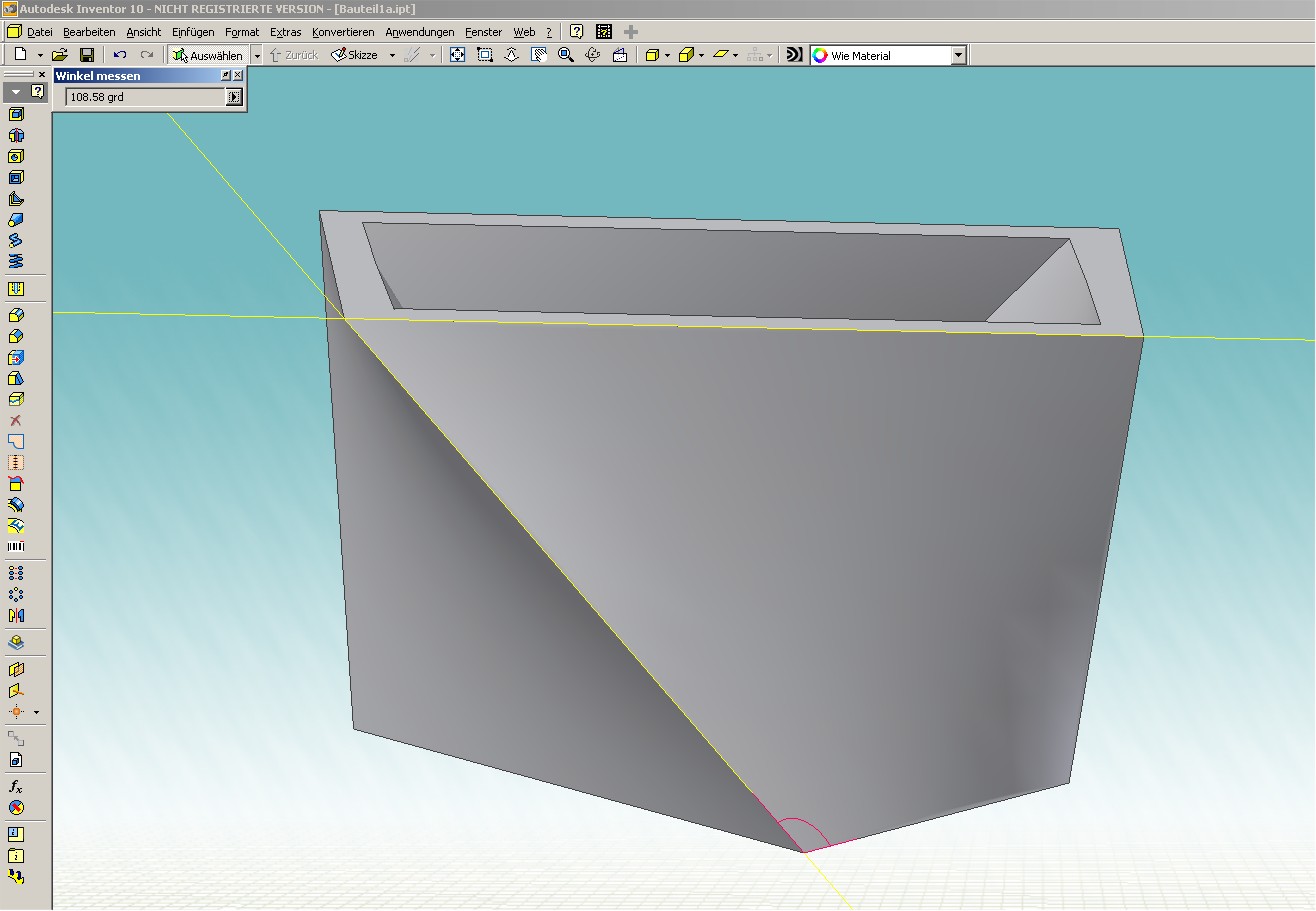1316x911 pixels.
Task: Click the Auswählen button
Action: coord(207,56)
